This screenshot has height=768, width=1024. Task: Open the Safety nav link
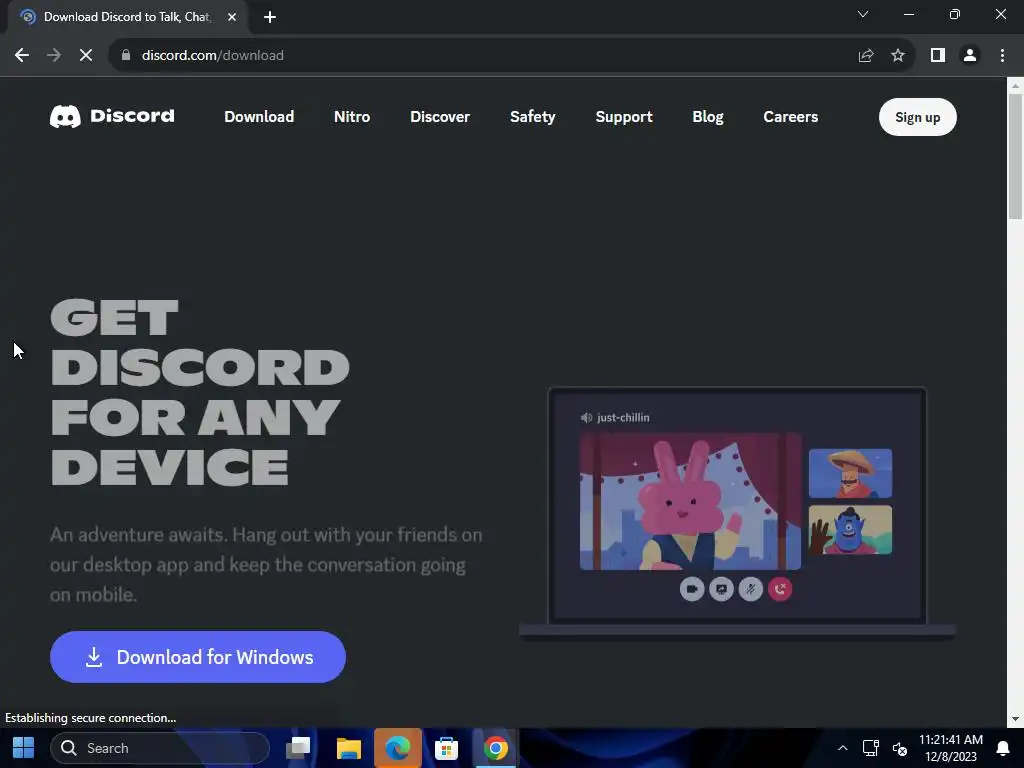pyautogui.click(x=533, y=117)
